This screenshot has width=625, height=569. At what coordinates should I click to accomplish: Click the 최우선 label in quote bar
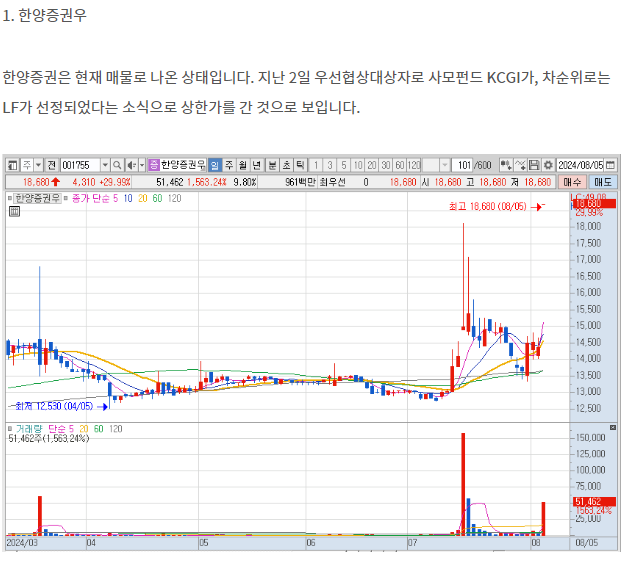click(332, 182)
